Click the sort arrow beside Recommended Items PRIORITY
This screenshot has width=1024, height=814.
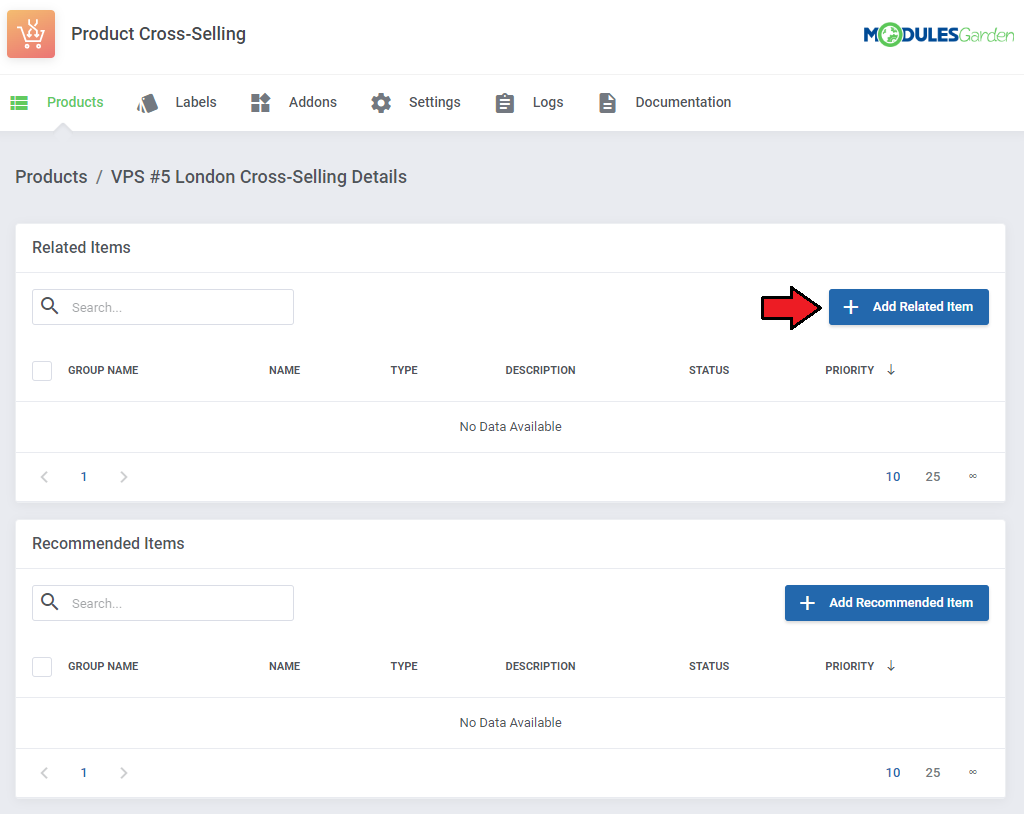pos(891,666)
